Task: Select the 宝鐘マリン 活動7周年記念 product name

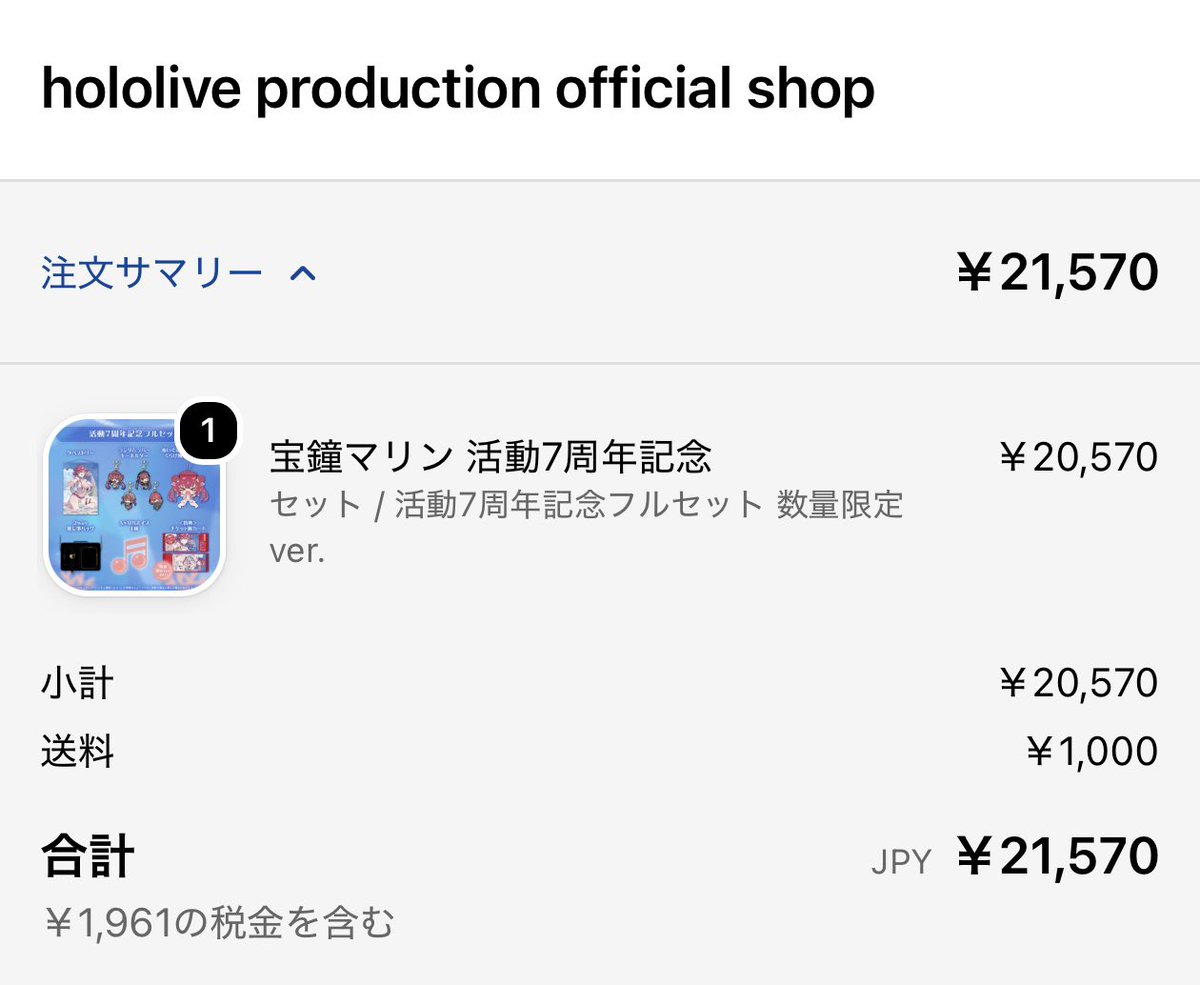Action: coord(491,457)
